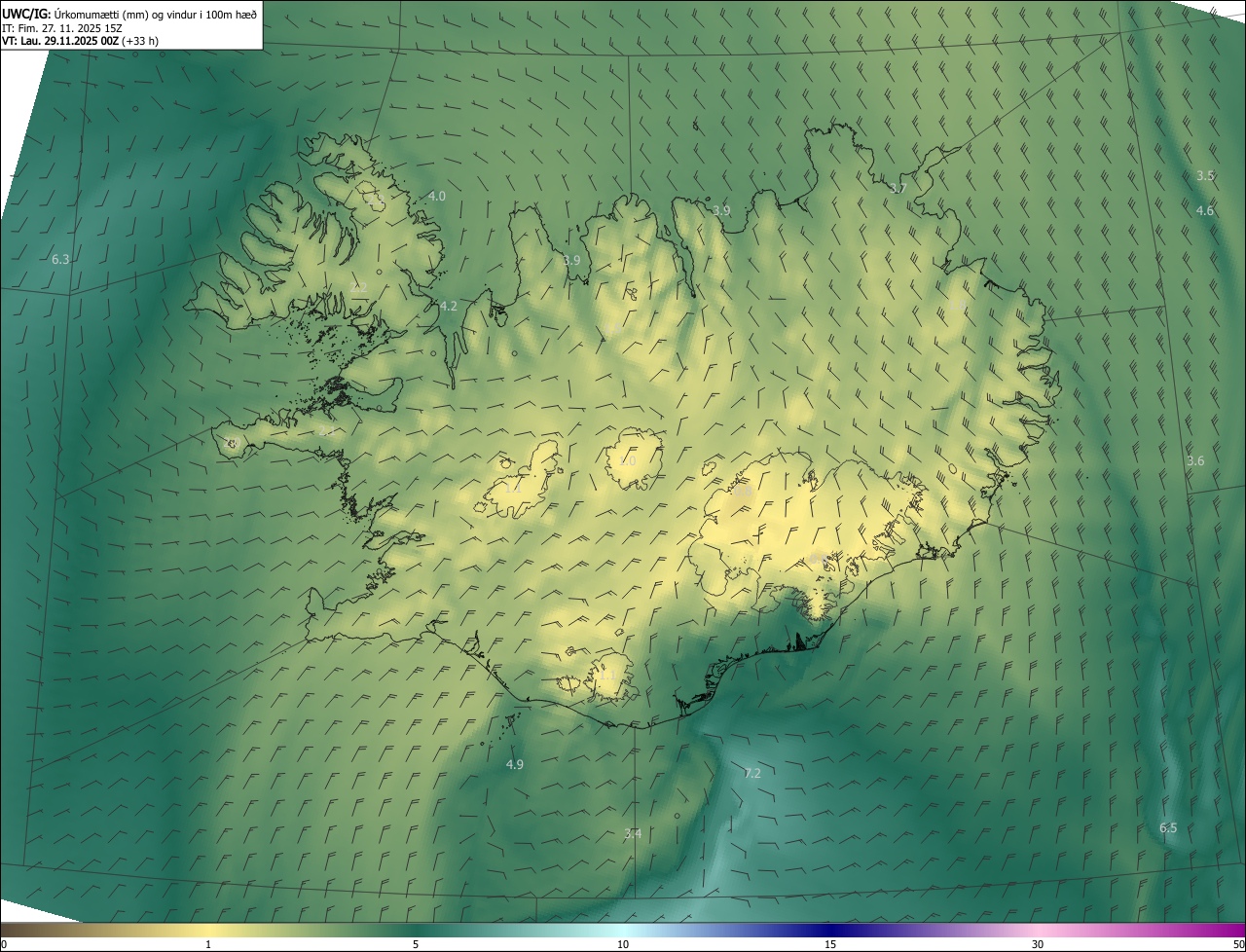
Task: Click the colour scale tick label 0
Action: tap(4, 944)
